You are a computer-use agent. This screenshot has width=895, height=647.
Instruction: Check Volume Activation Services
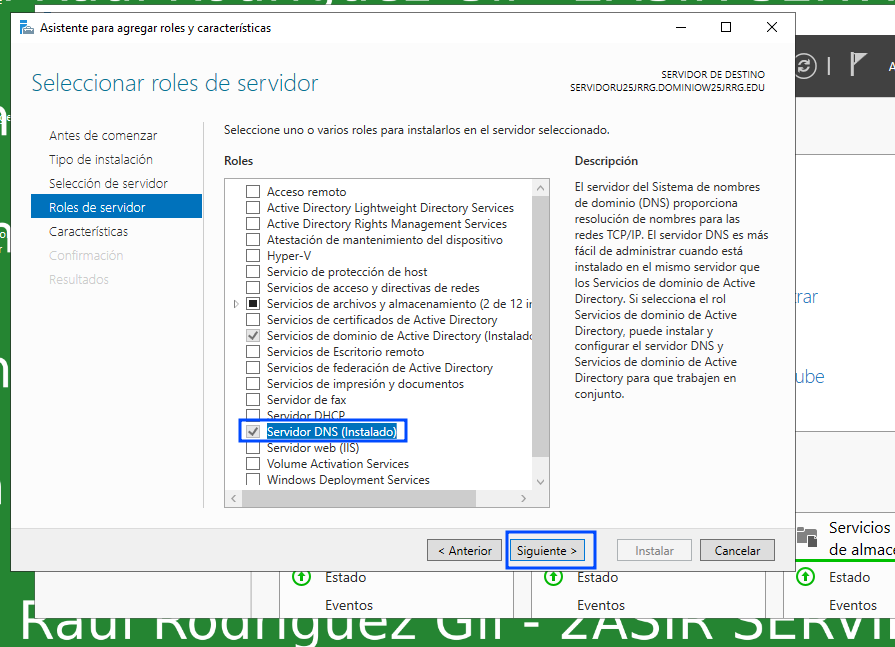(x=253, y=463)
